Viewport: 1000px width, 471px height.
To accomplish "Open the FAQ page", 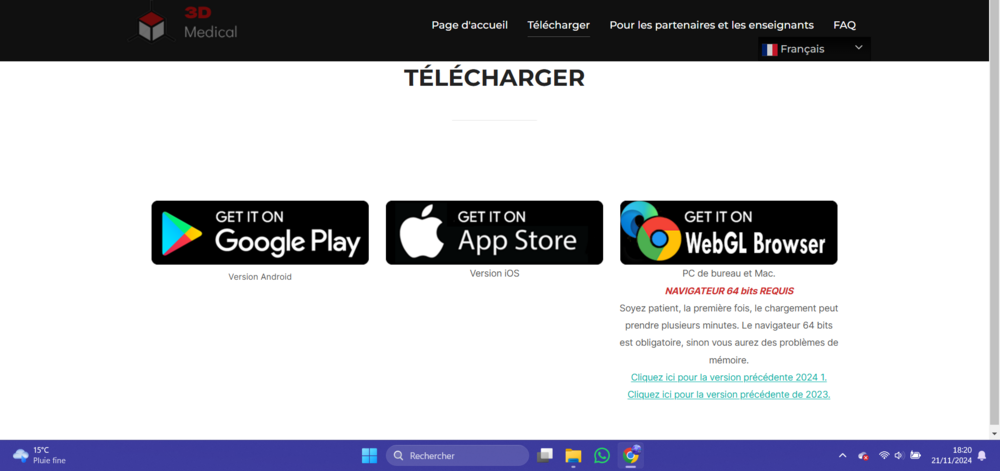I will (844, 25).
